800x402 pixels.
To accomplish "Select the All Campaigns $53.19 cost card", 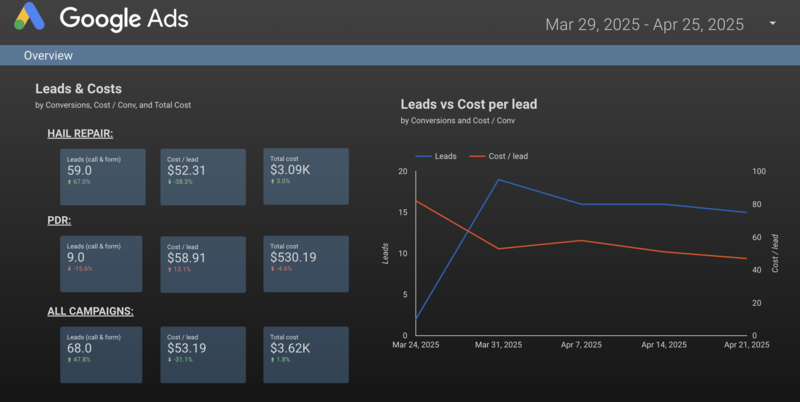I will tap(204, 354).
